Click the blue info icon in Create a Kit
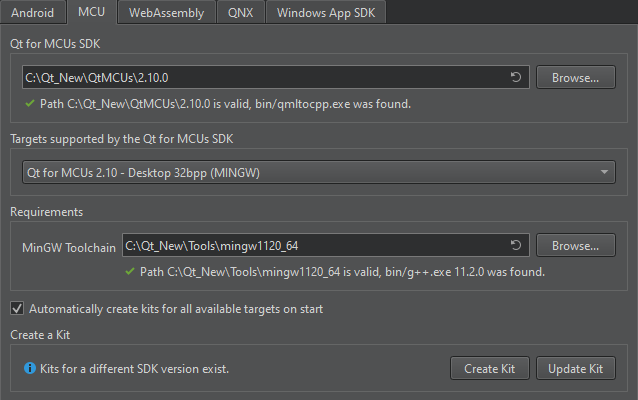Image resolution: width=638 pixels, height=400 pixels. pos(28,369)
